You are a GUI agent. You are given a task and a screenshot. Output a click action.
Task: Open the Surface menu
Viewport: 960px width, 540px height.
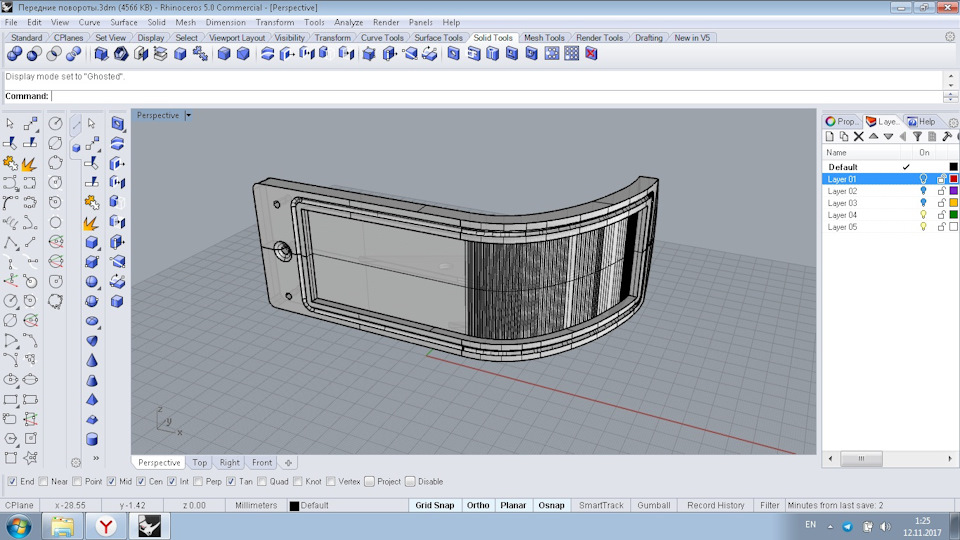[x=124, y=22]
